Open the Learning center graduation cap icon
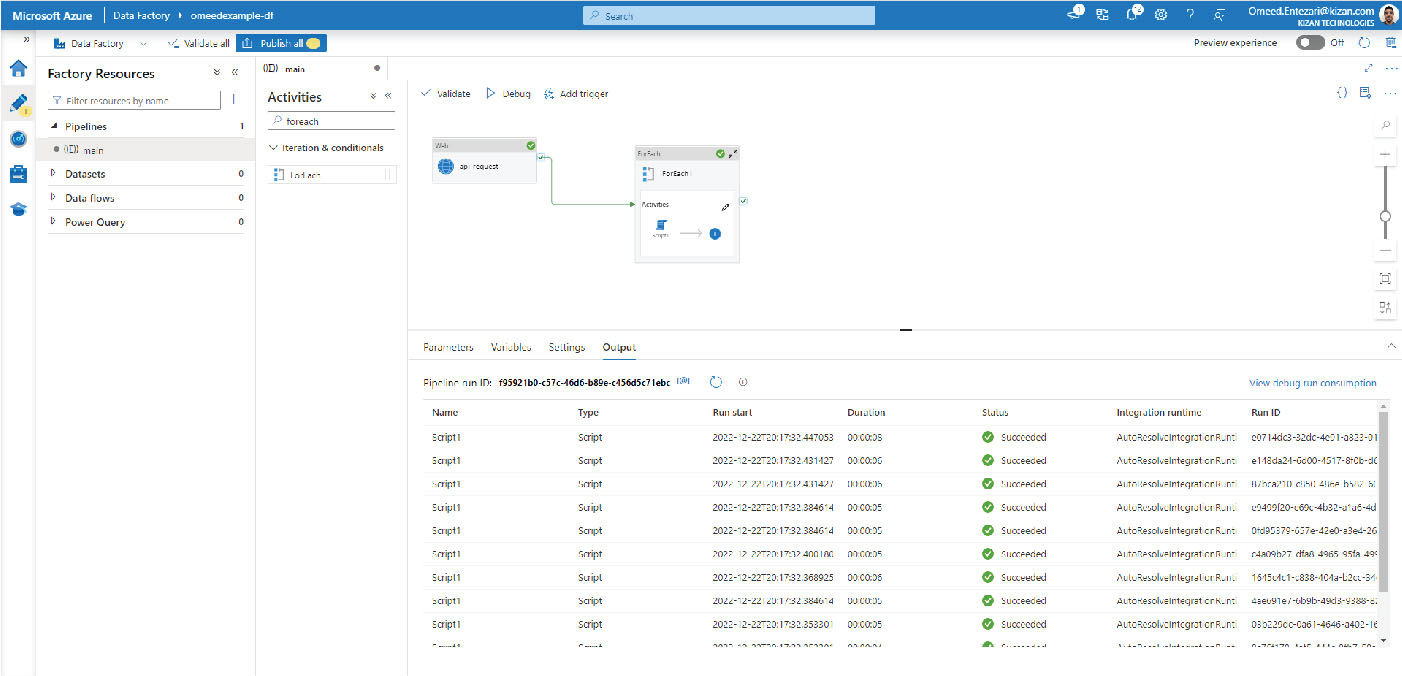 point(18,209)
